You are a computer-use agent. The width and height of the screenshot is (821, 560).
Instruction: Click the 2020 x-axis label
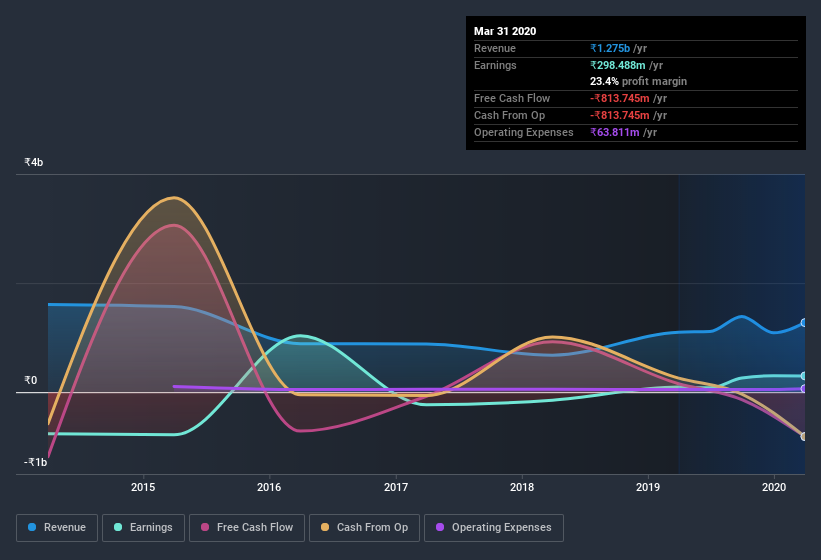click(774, 487)
